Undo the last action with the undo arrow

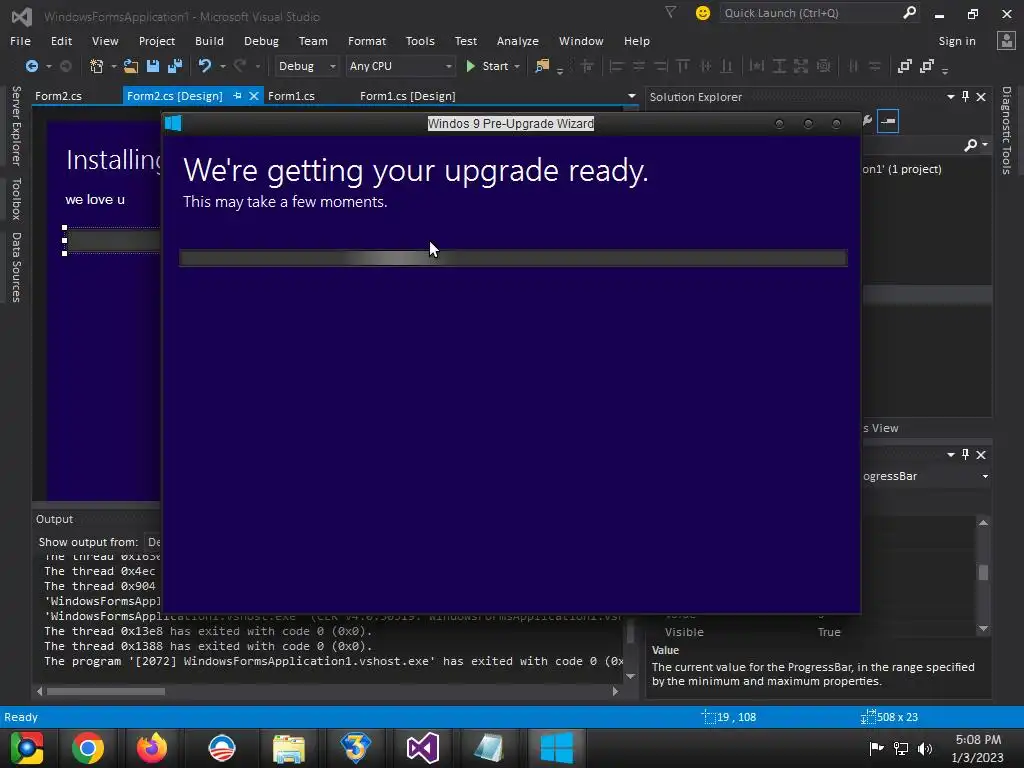pos(205,66)
